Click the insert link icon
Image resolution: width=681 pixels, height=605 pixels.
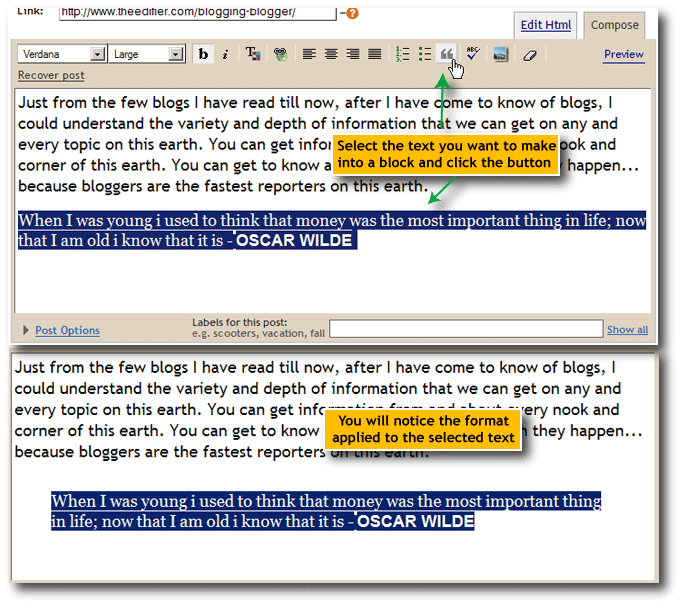point(281,54)
